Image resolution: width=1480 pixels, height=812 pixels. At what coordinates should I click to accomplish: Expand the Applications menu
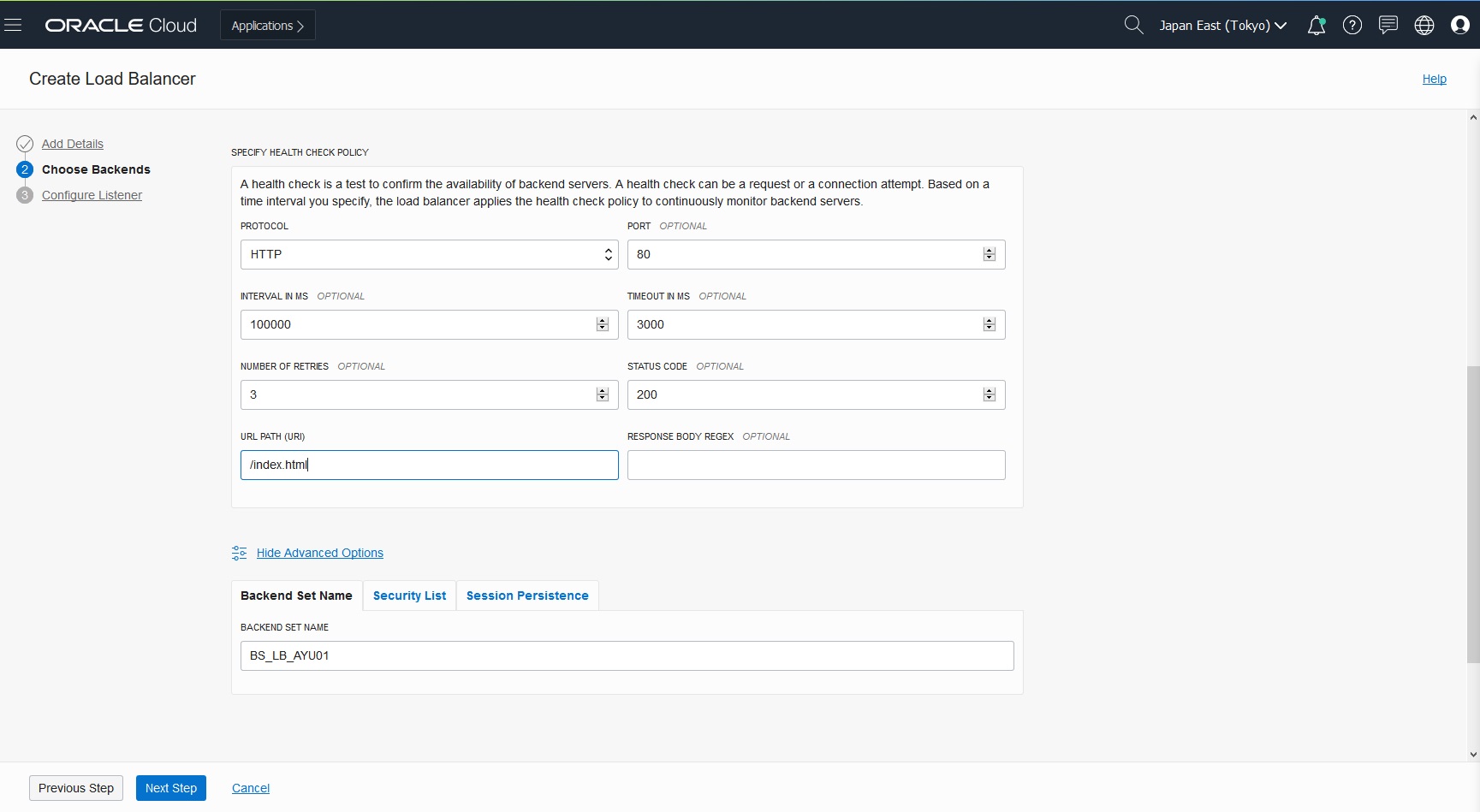coord(267,26)
